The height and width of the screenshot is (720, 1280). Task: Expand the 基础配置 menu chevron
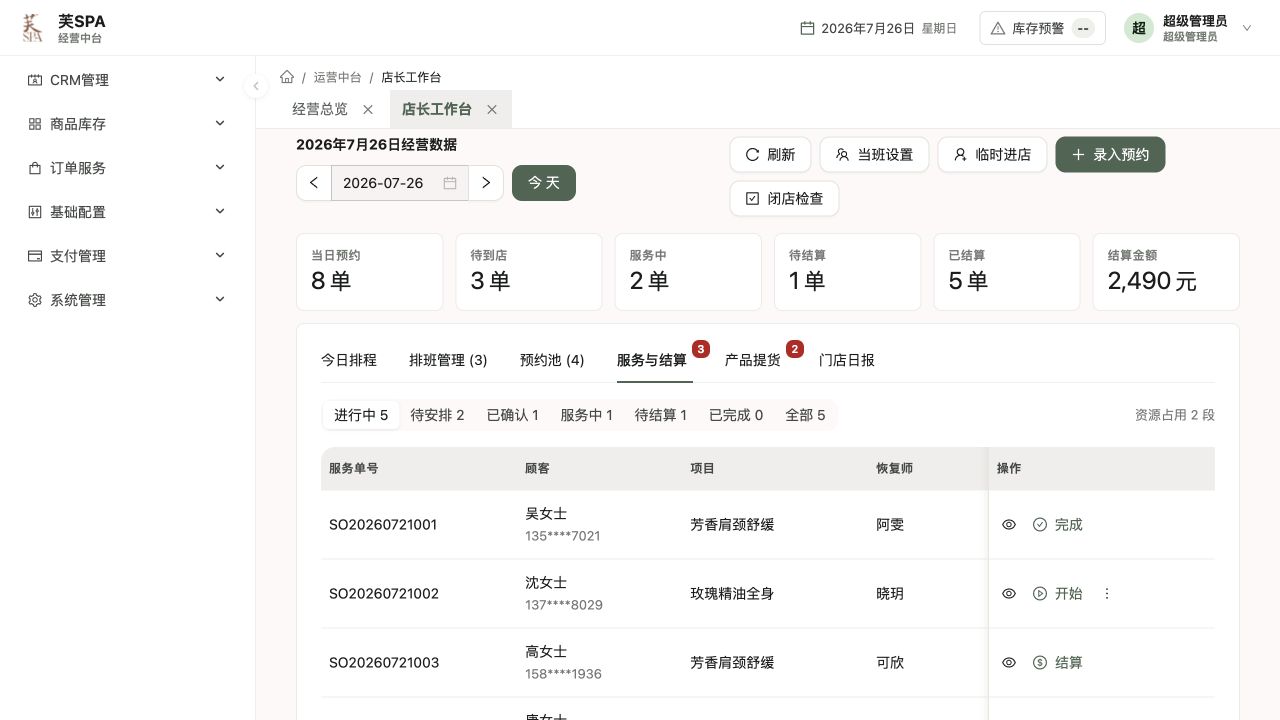[220, 212]
